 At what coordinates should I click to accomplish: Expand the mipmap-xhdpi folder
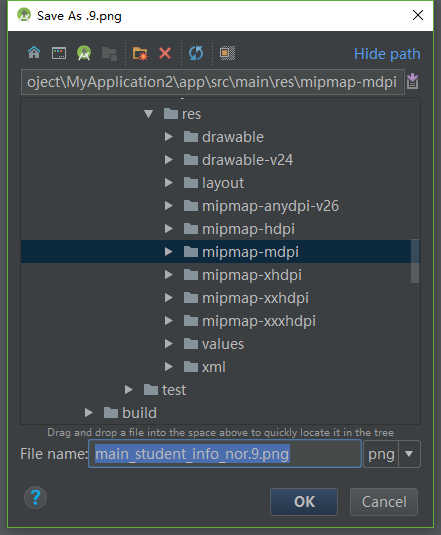pos(168,275)
